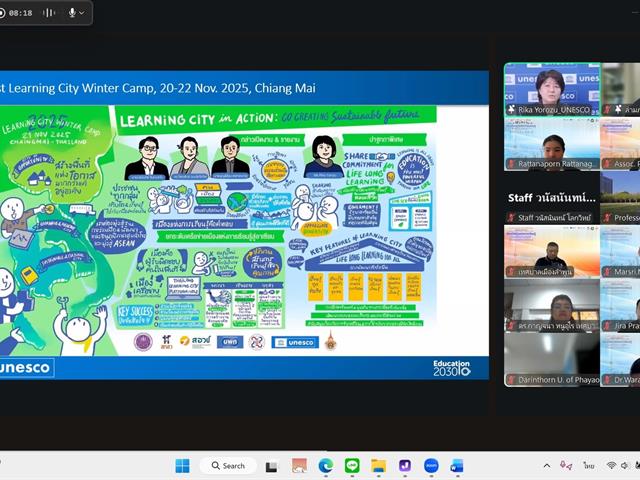Click the taskbar Search box
The height and width of the screenshot is (480, 640).
coord(227,466)
